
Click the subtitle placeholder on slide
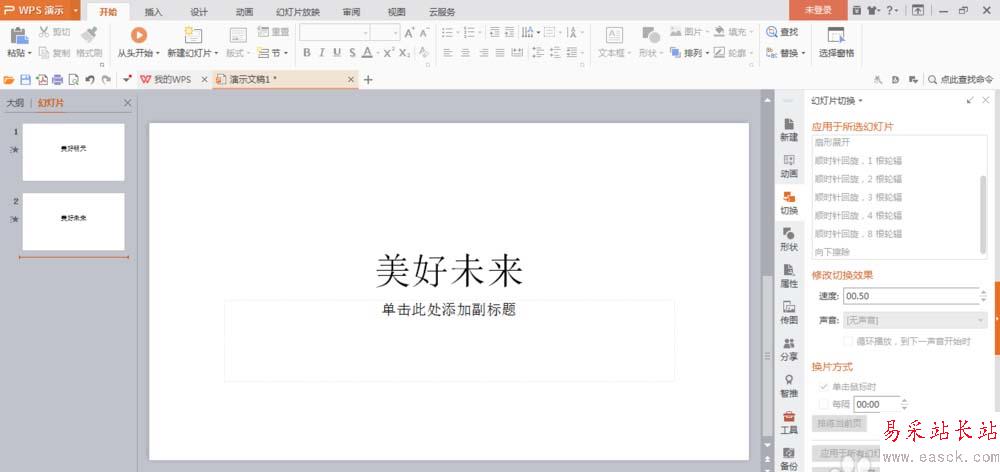coord(449,340)
